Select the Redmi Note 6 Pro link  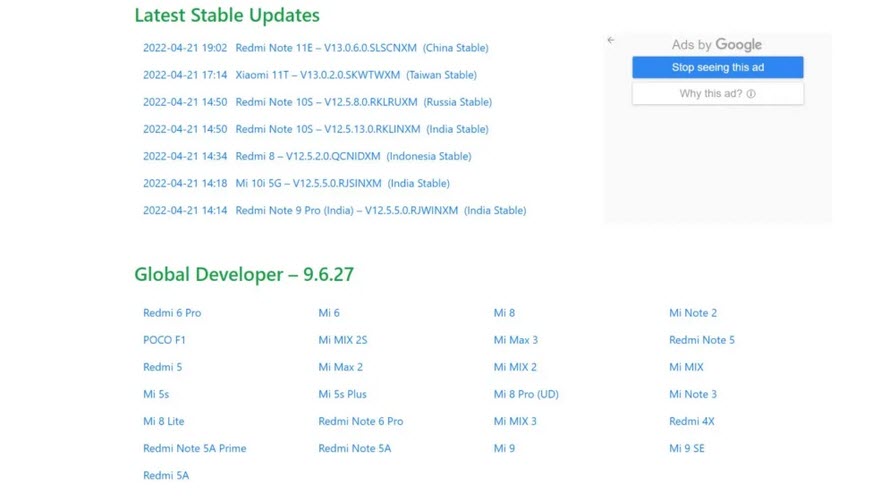click(361, 421)
